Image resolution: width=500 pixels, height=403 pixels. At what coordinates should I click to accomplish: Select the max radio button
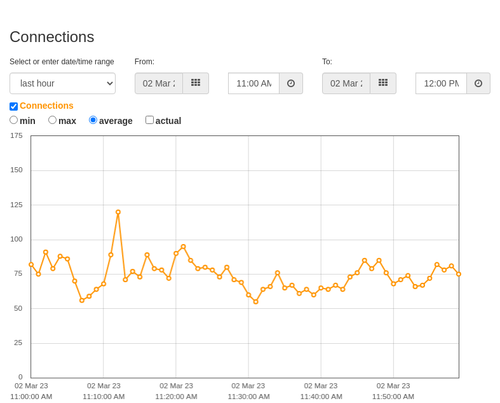pos(52,120)
